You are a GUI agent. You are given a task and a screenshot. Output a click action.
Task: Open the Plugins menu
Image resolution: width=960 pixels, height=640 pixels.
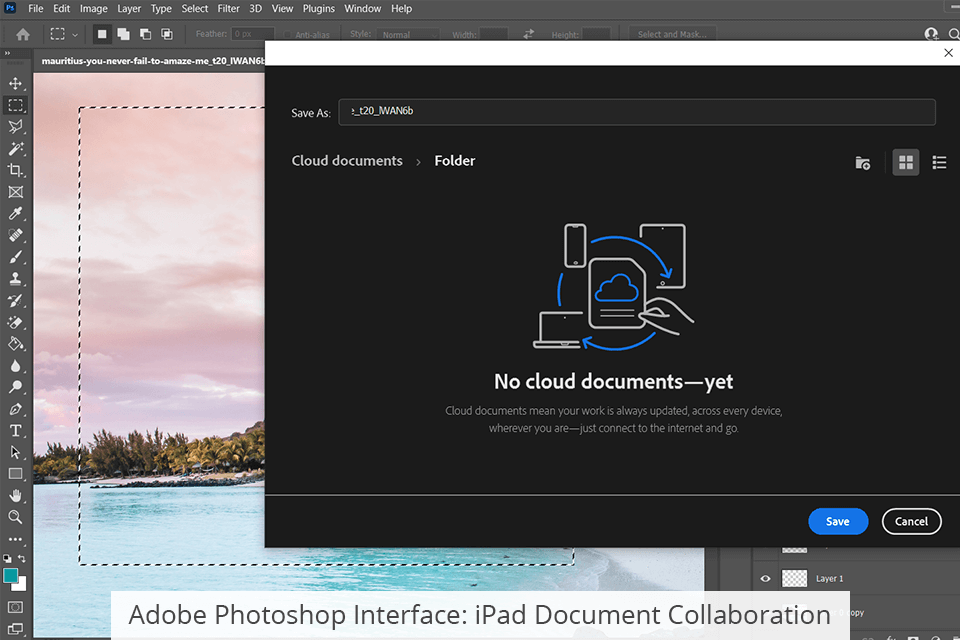[318, 8]
